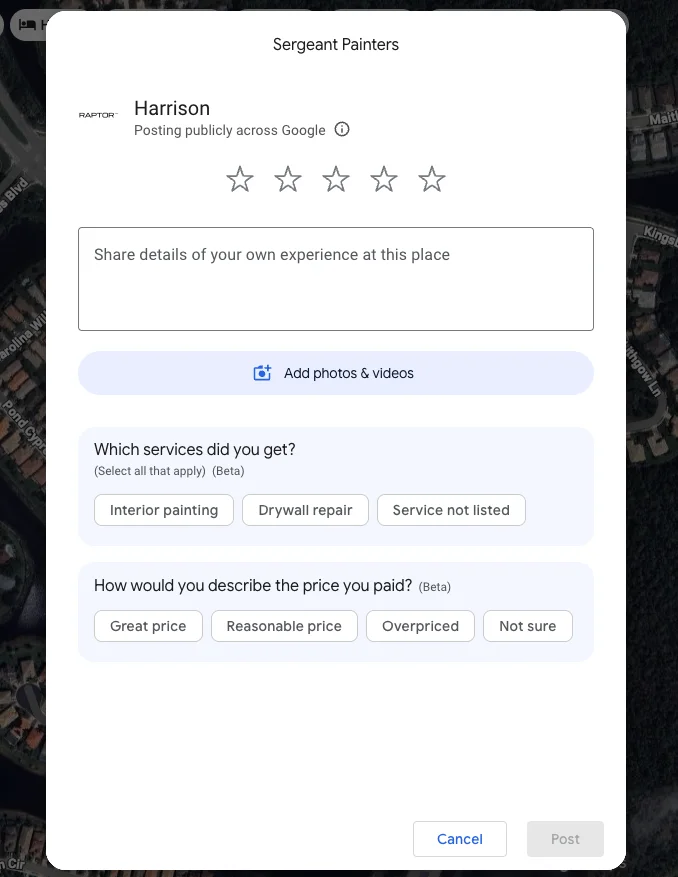The height and width of the screenshot is (877, 678).
Task: Rate three stars
Action: tap(336, 179)
